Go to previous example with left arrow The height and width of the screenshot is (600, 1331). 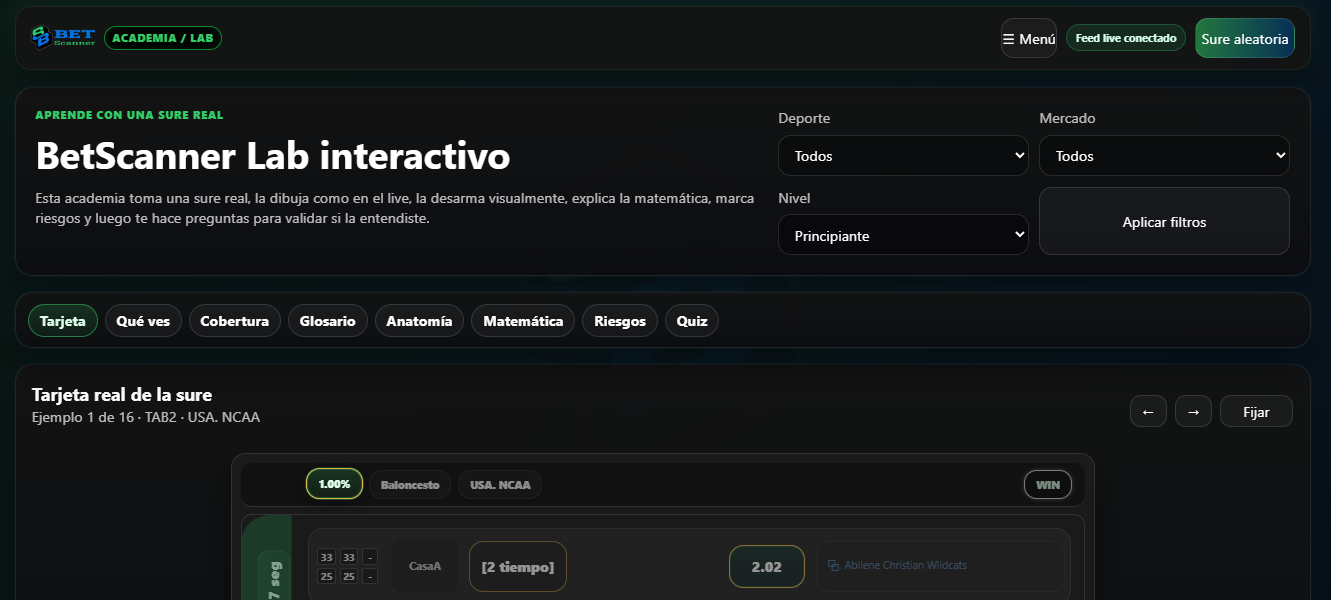pyautogui.click(x=1148, y=410)
